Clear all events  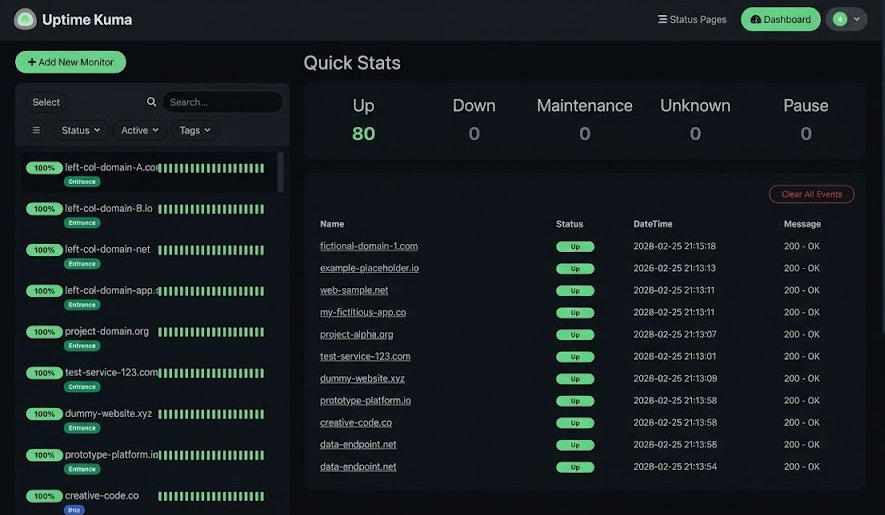point(811,194)
